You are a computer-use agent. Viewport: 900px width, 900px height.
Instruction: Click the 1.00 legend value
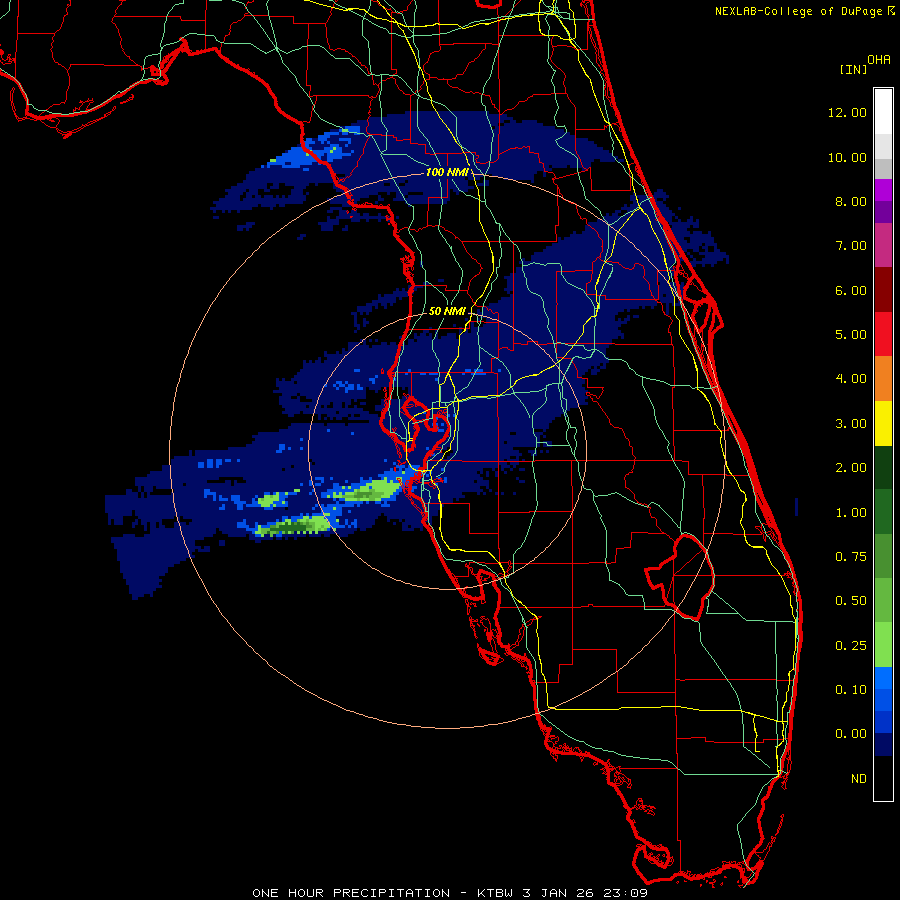coord(851,513)
